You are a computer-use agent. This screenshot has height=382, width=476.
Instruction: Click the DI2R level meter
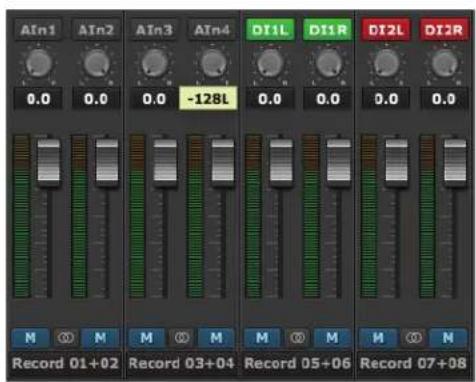tap(427, 216)
